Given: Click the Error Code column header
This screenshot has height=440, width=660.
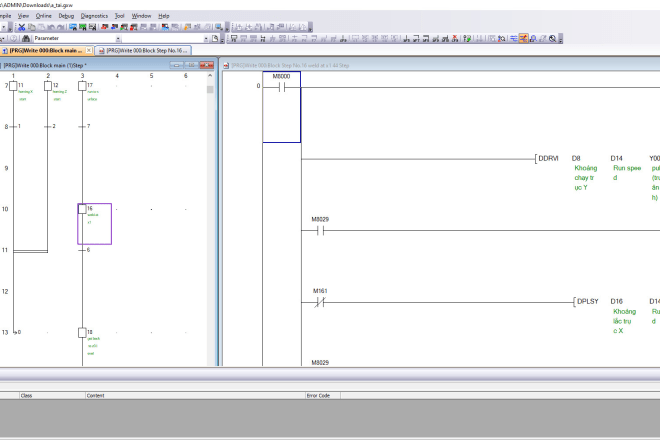Looking at the screenshot, I should click(x=323, y=395).
